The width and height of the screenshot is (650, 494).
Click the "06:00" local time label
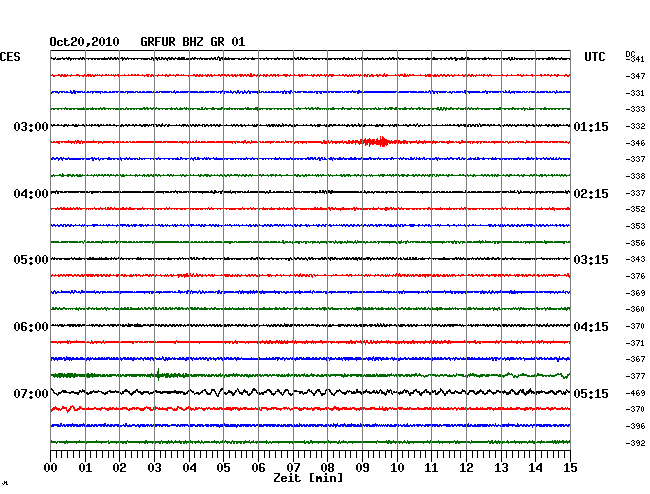coord(31,327)
